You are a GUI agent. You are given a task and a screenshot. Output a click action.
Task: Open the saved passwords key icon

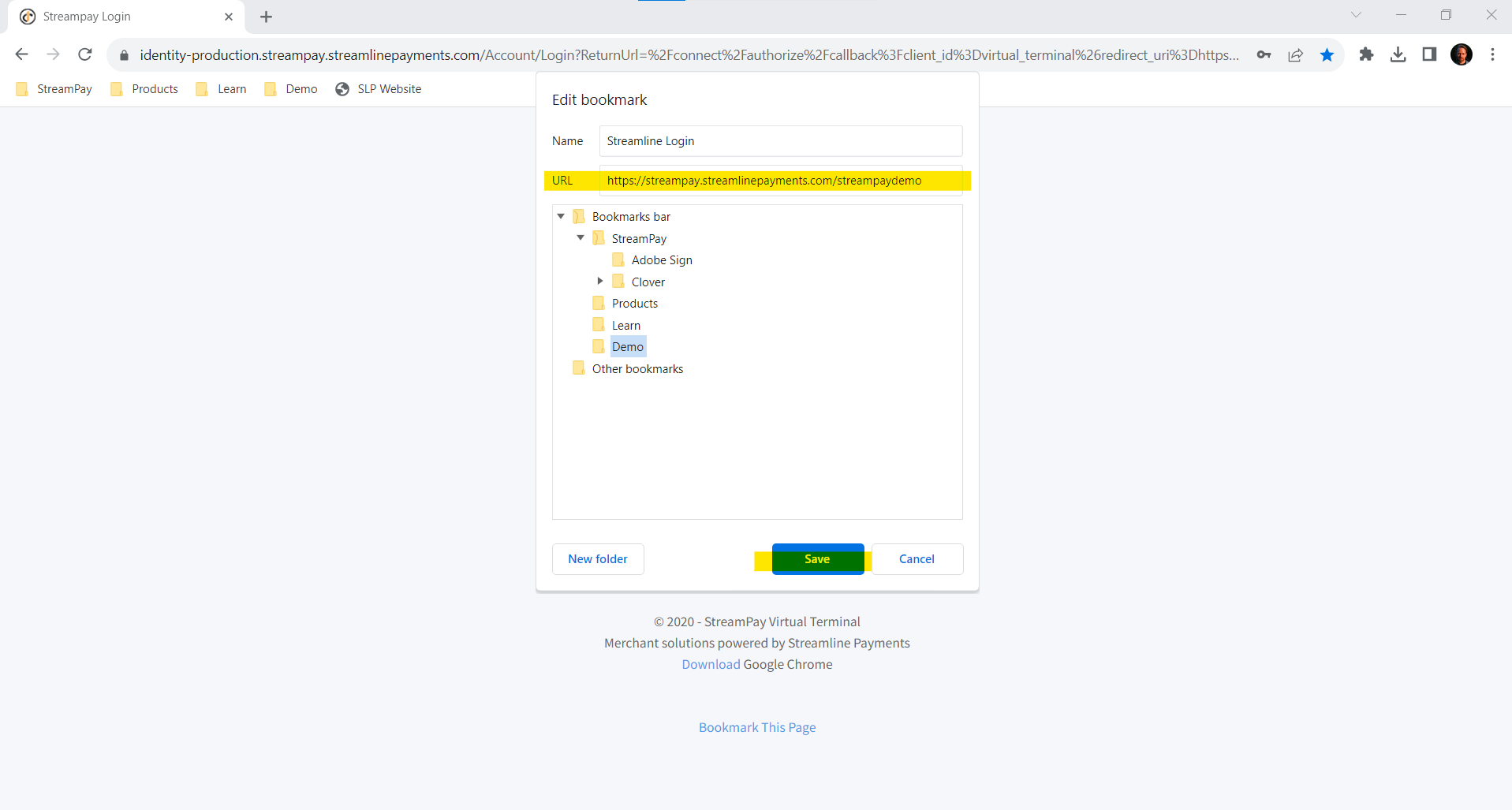coord(1264,54)
